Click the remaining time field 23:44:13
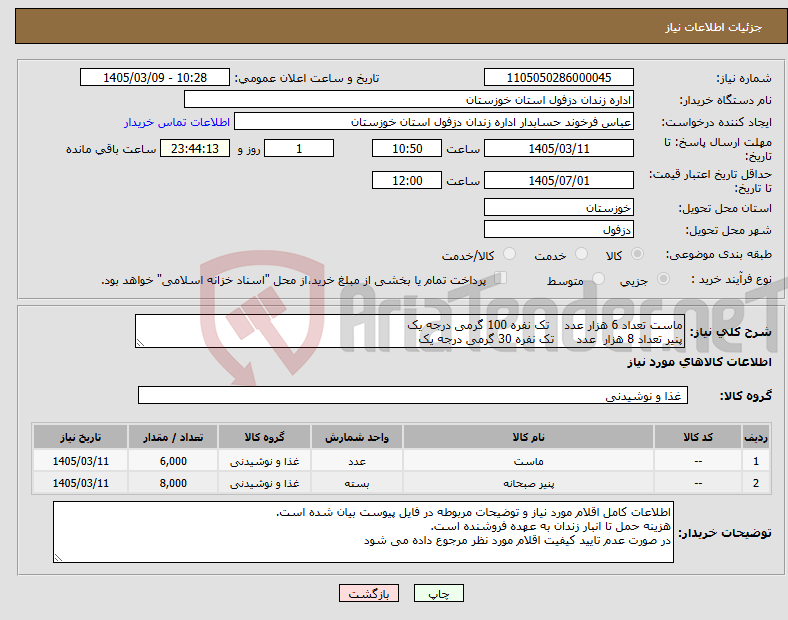 195,149
